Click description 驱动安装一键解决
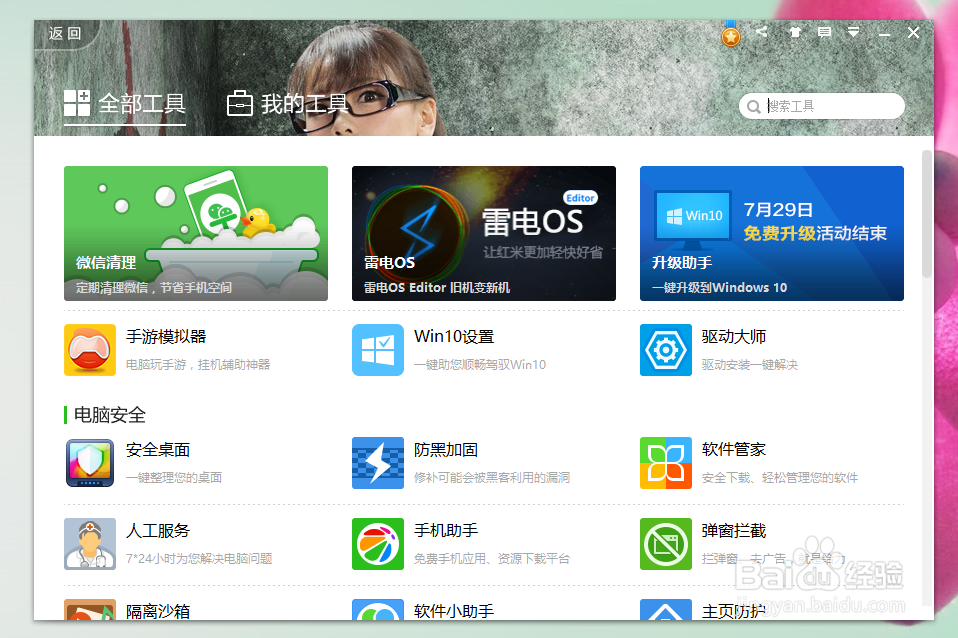 tap(750, 365)
